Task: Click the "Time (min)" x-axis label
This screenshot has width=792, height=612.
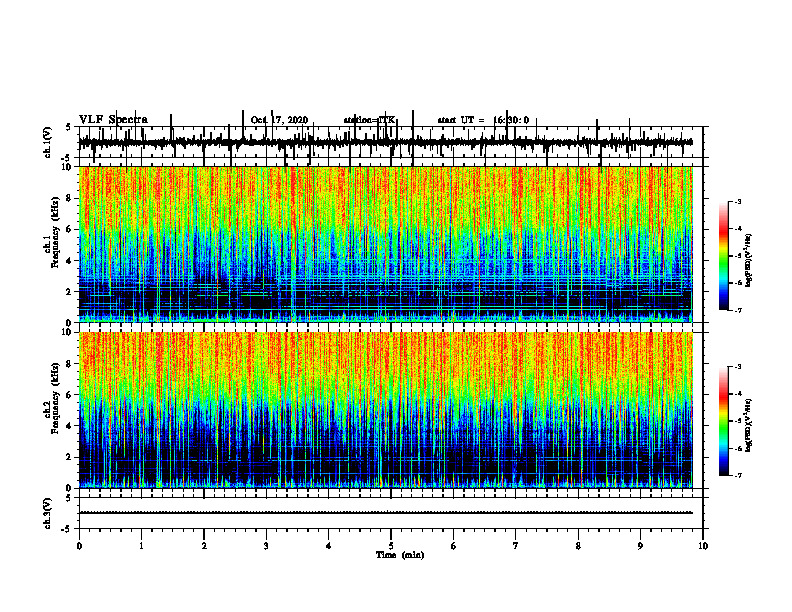Action: click(400, 555)
